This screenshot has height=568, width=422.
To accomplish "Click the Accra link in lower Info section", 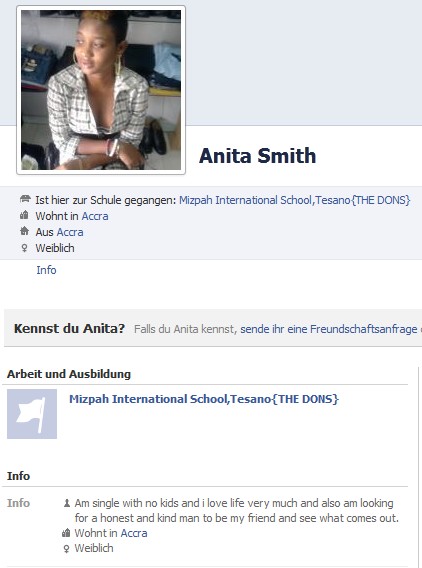I will [x=134, y=533].
